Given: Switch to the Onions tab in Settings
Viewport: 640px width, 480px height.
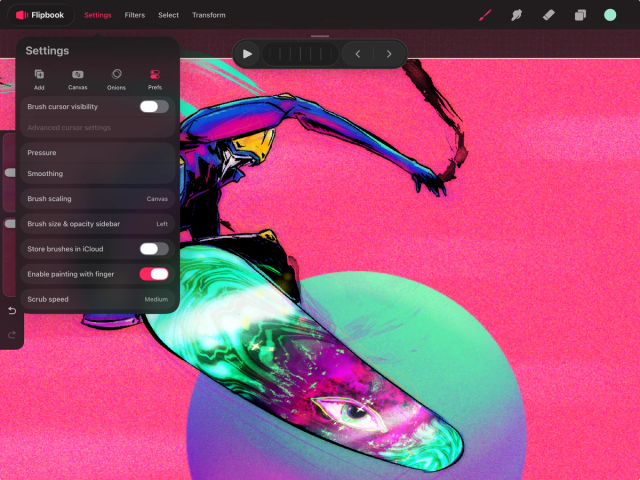Looking at the screenshot, I should 116,80.
